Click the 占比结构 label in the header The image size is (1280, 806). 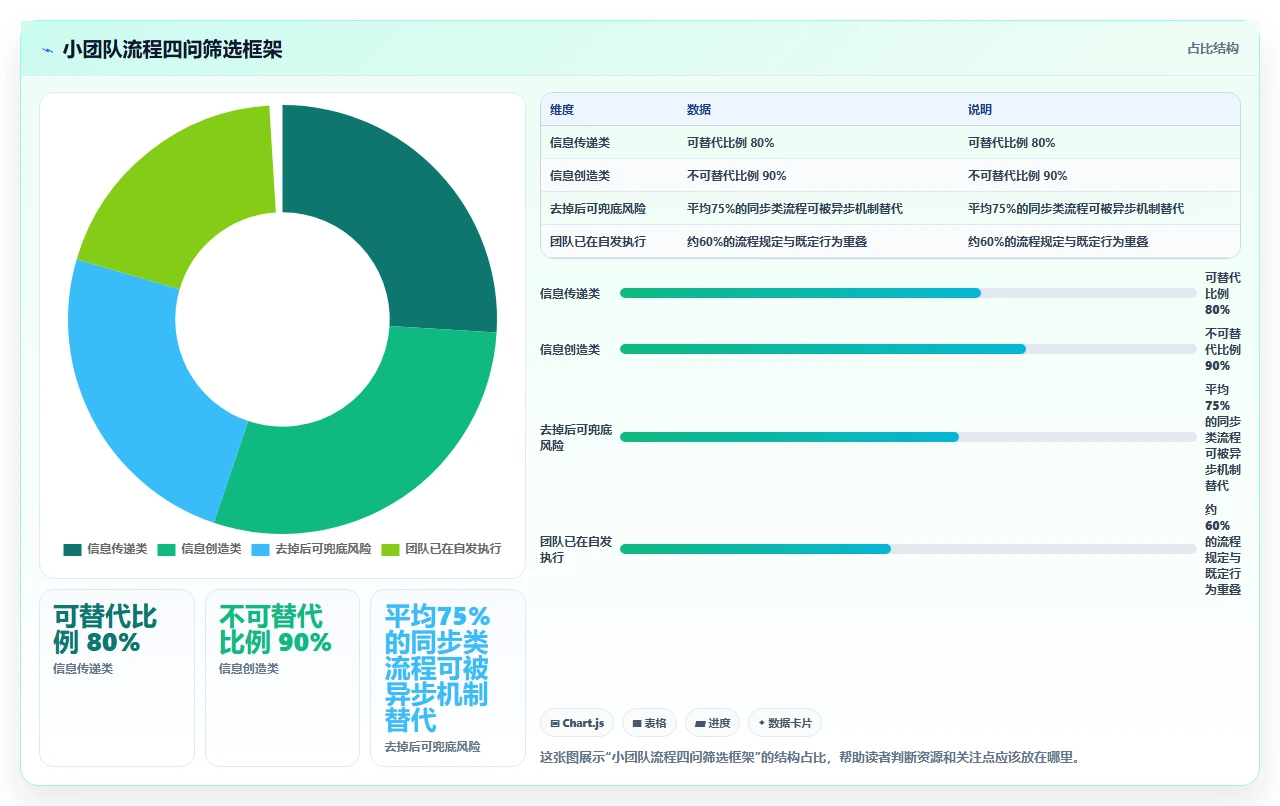(1213, 48)
